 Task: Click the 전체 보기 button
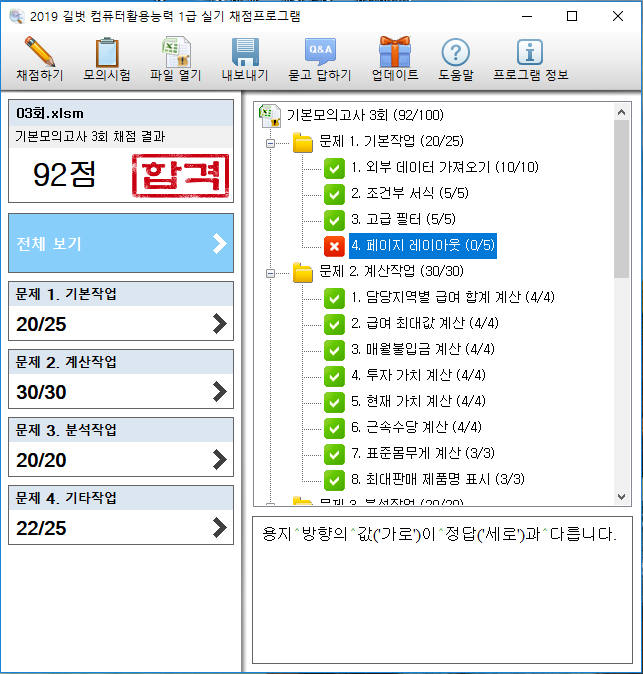coord(121,243)
